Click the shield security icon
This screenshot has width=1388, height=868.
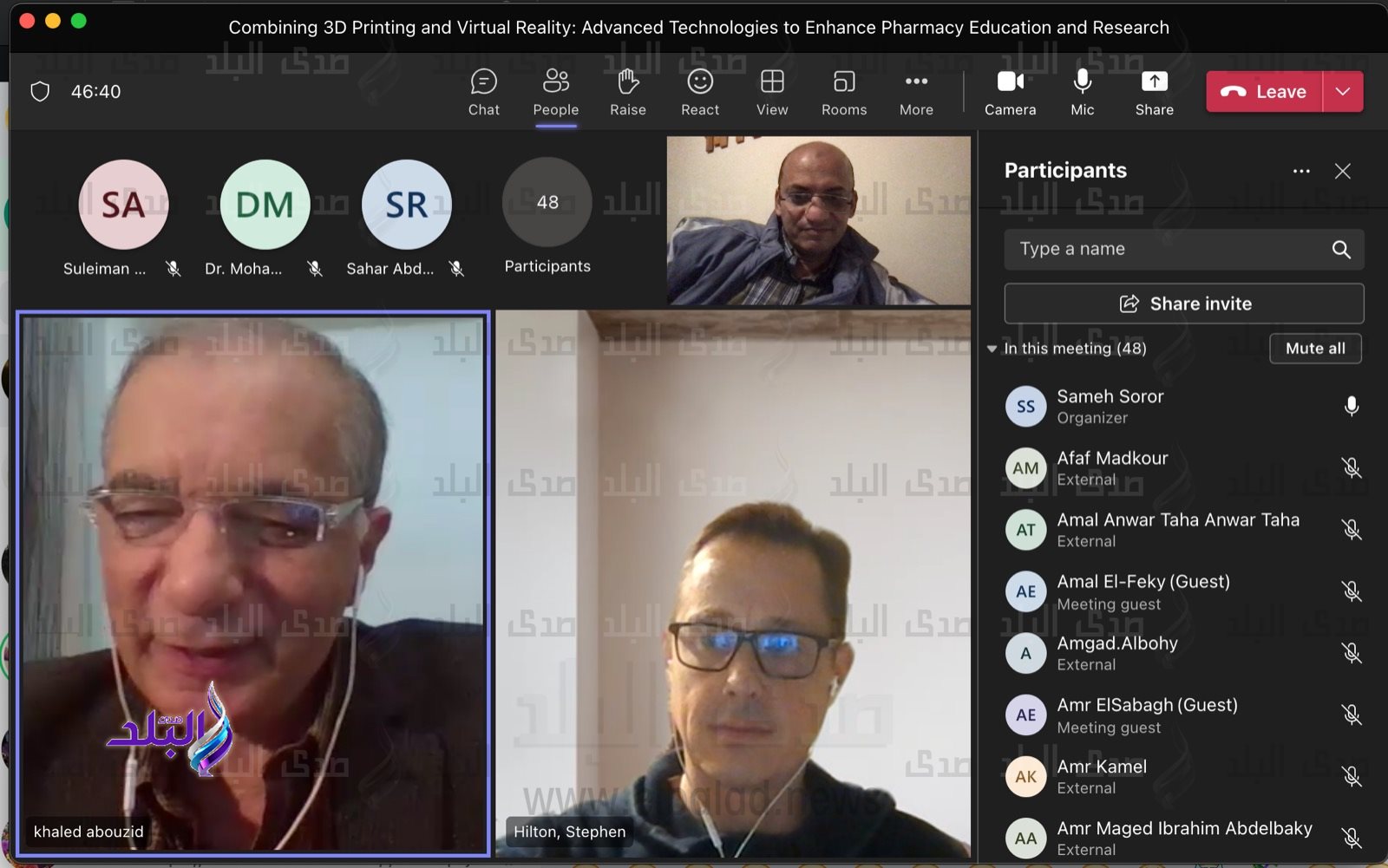(40, 92)
